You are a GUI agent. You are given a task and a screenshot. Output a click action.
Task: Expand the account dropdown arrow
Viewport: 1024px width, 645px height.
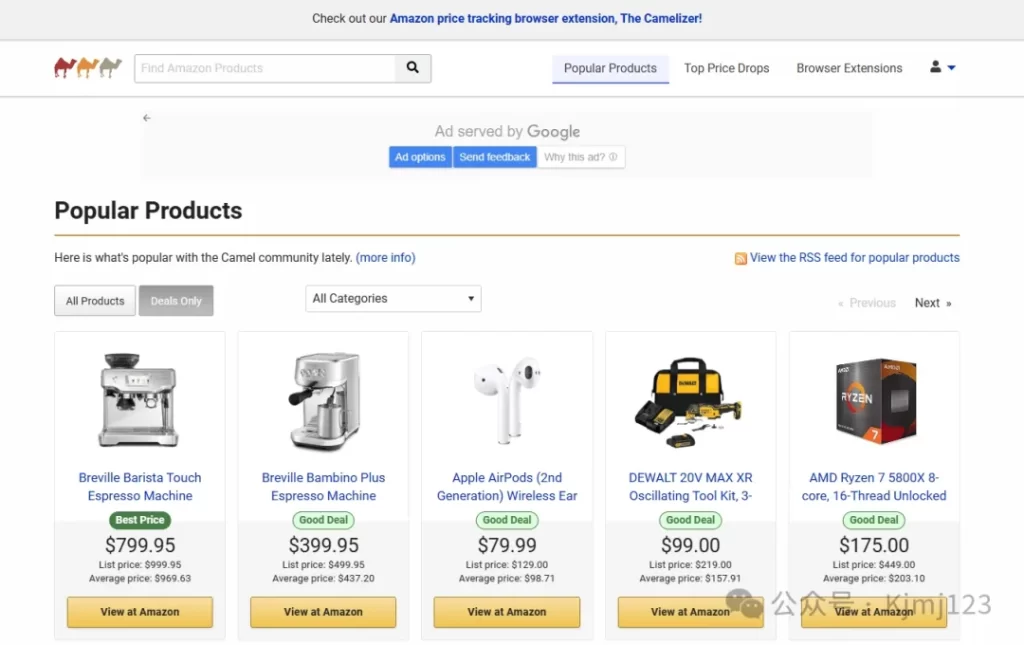[x=951, y=68]
